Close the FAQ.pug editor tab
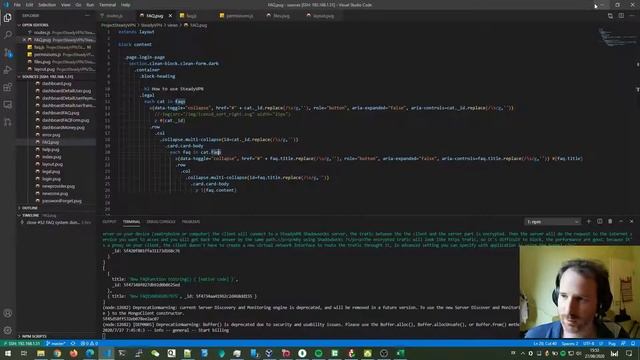Image resolution: width=640 pixels, height=360 pixels. (x=170, y=16)
